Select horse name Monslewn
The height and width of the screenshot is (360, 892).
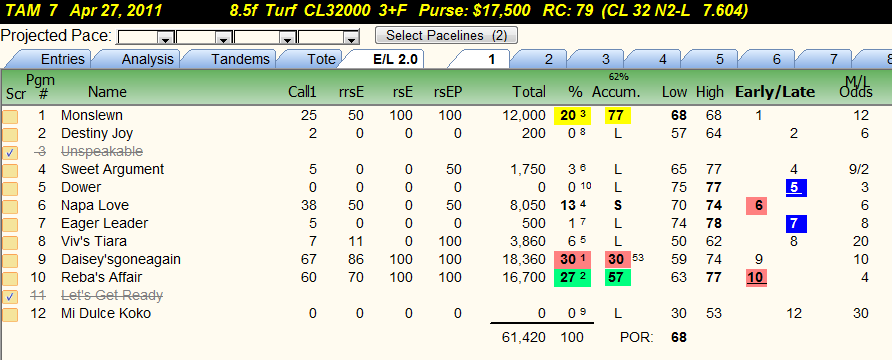coord(92,115)
